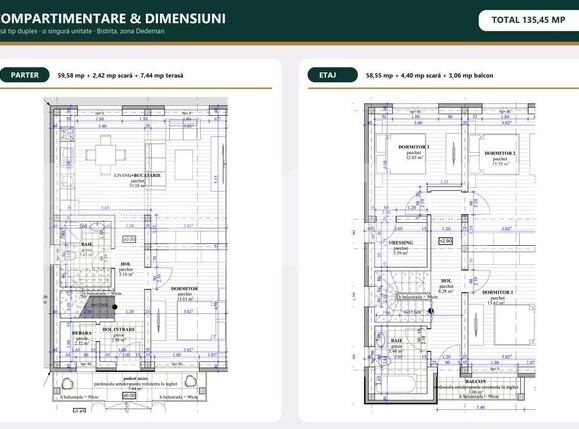Screen dimensions: 579x429
Task: Click the DEBARA room label
Action: pyautogui.click(x=82, y=333)
